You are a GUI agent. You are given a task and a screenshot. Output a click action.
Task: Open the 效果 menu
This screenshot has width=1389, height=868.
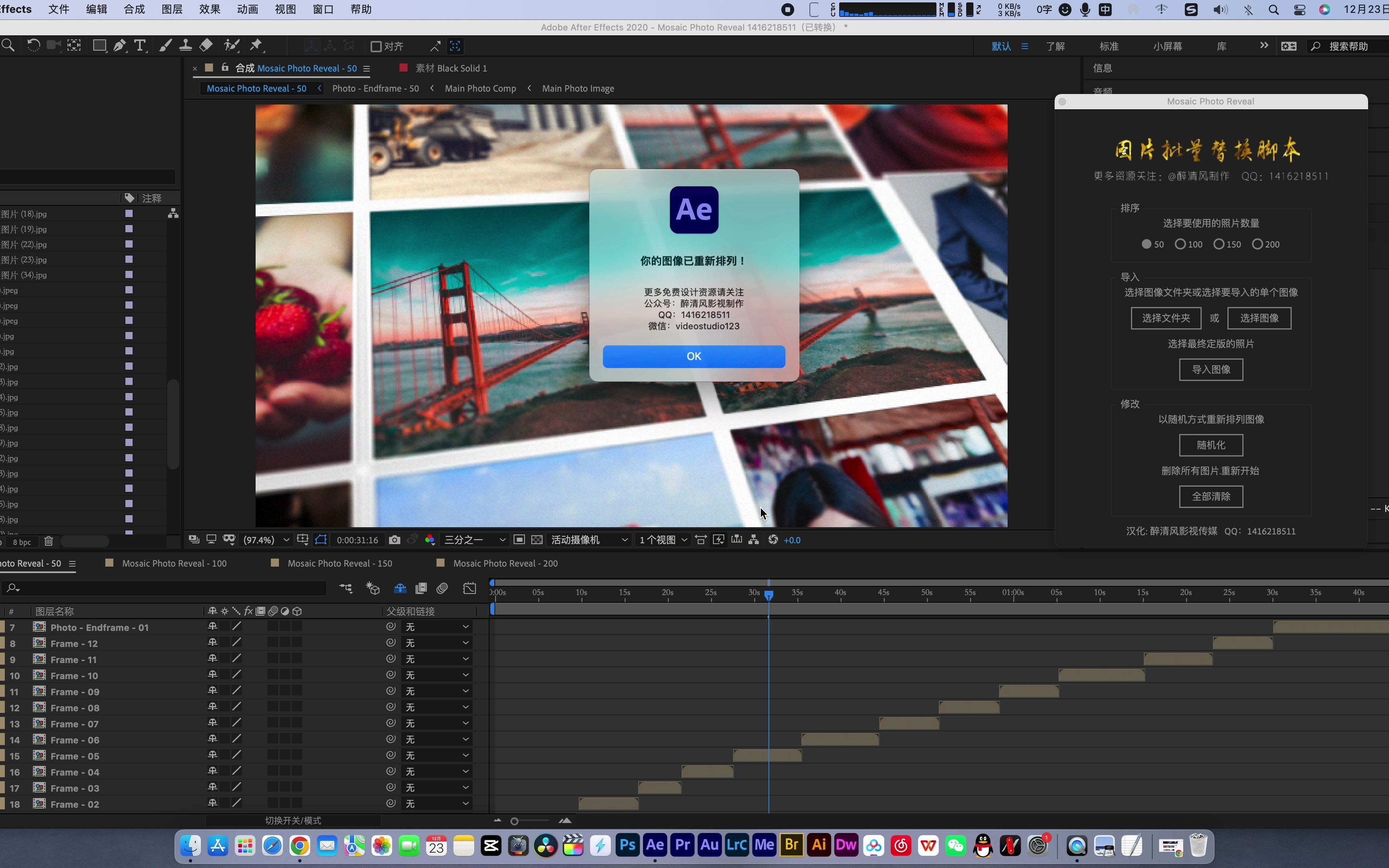[209, 9]
